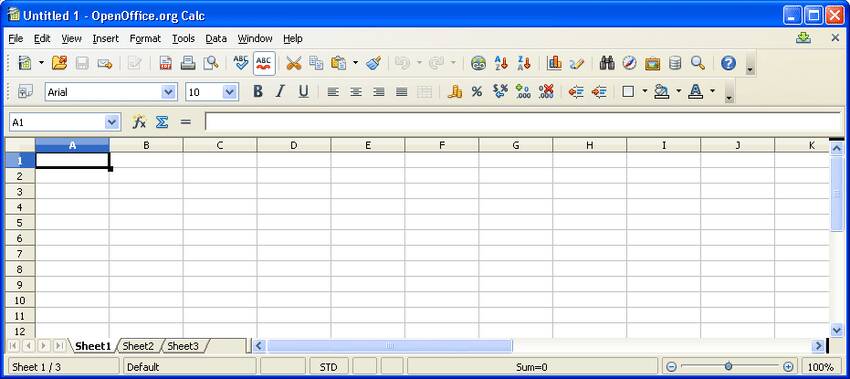Align text right
850x379 pixels.
378,92
